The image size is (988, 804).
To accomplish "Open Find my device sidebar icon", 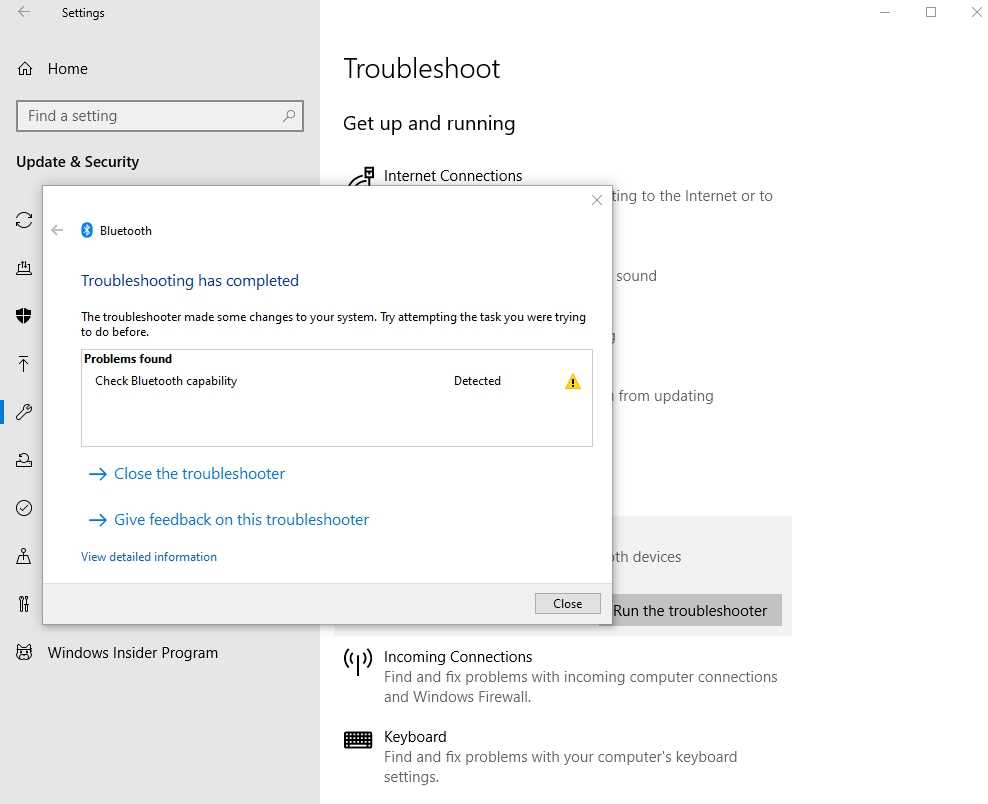I will [24, 556].
